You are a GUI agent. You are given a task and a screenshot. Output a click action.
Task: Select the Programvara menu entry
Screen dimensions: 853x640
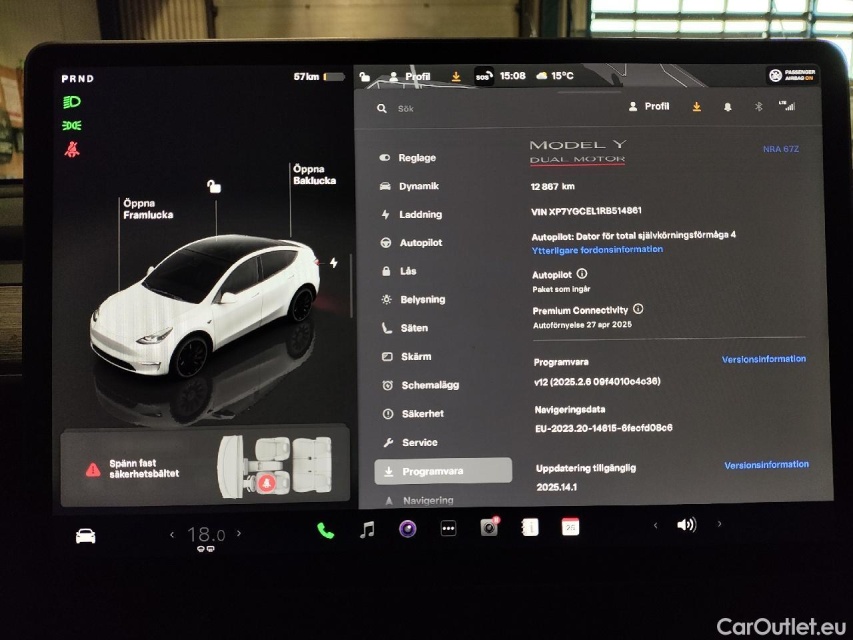point(443,471)
